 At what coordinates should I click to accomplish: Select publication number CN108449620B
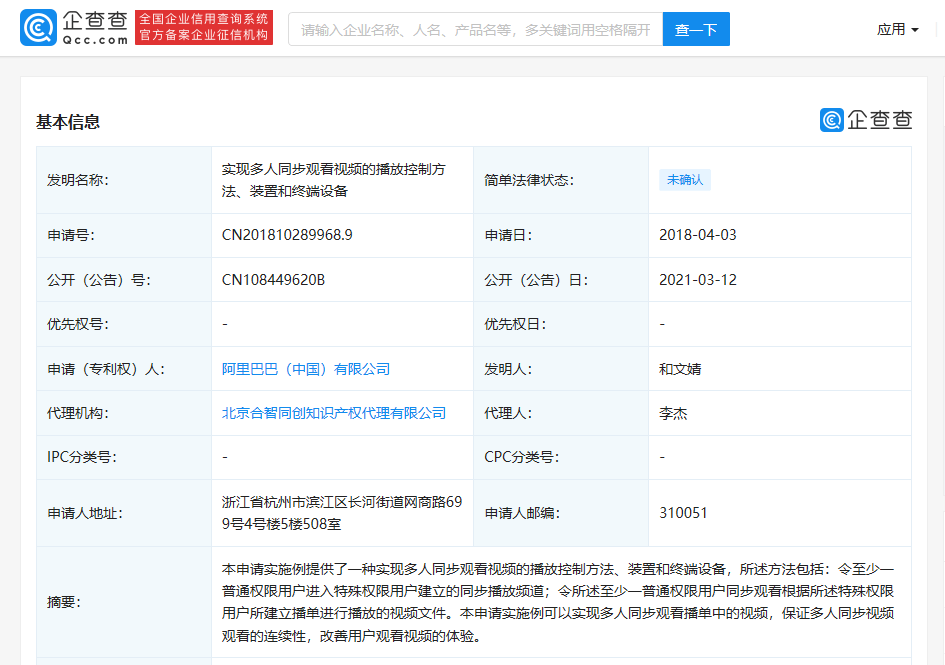click(273, 280)
